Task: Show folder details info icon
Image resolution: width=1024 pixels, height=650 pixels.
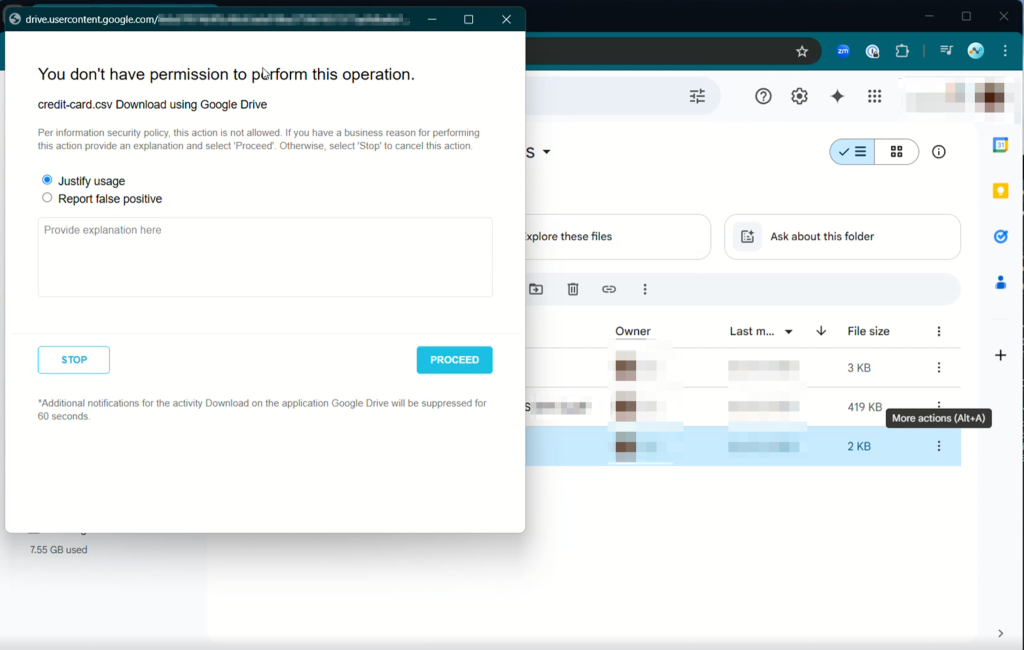Action: click(938, 152)
